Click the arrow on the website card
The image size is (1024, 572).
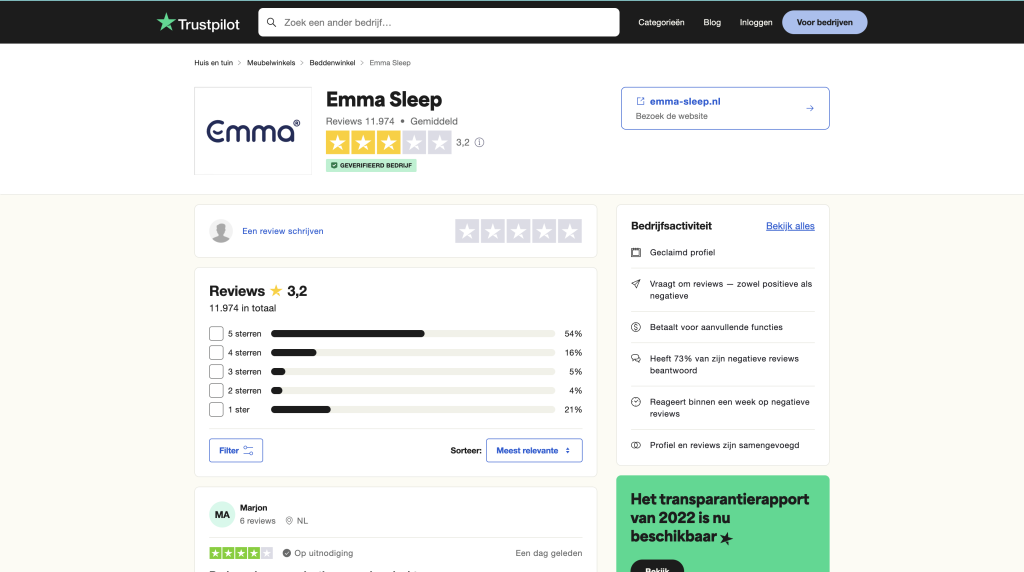pos(810,108)
